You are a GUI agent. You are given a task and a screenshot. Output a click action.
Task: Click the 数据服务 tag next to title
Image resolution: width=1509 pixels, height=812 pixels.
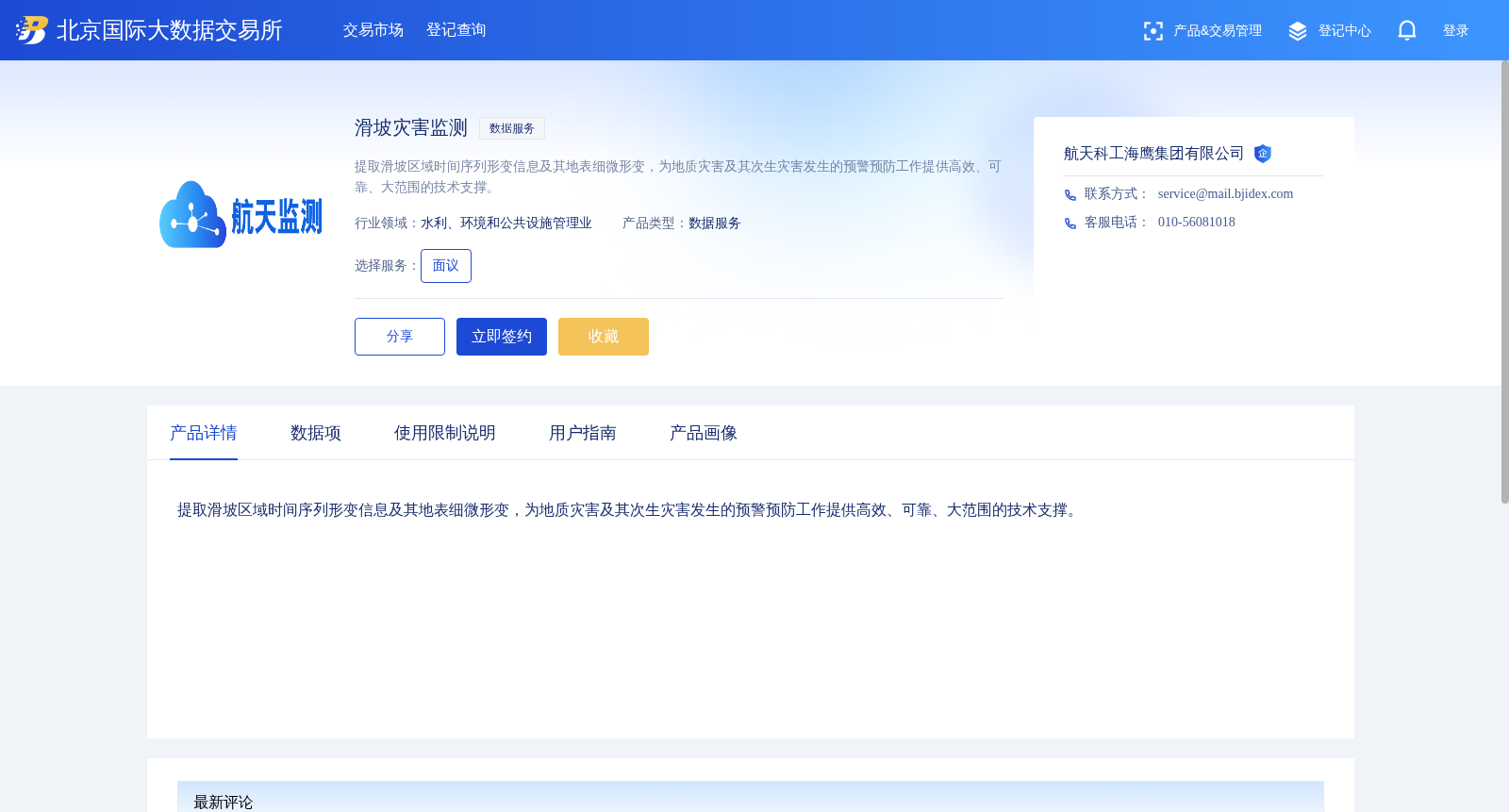(512, 128)
